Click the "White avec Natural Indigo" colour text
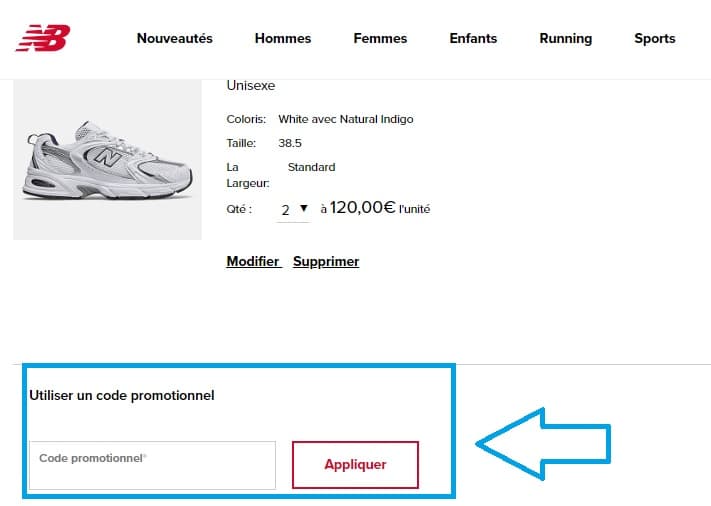This screenshot has width=711, height=506. point(345,119)
